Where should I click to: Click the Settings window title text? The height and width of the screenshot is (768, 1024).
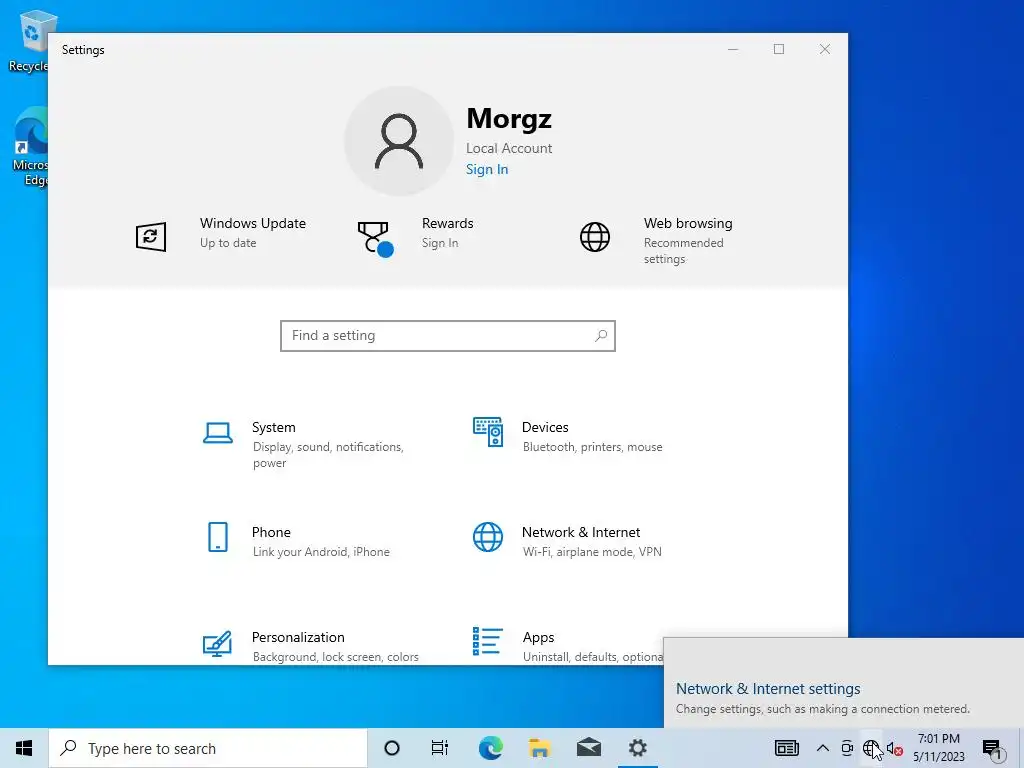tap(83, 50)
